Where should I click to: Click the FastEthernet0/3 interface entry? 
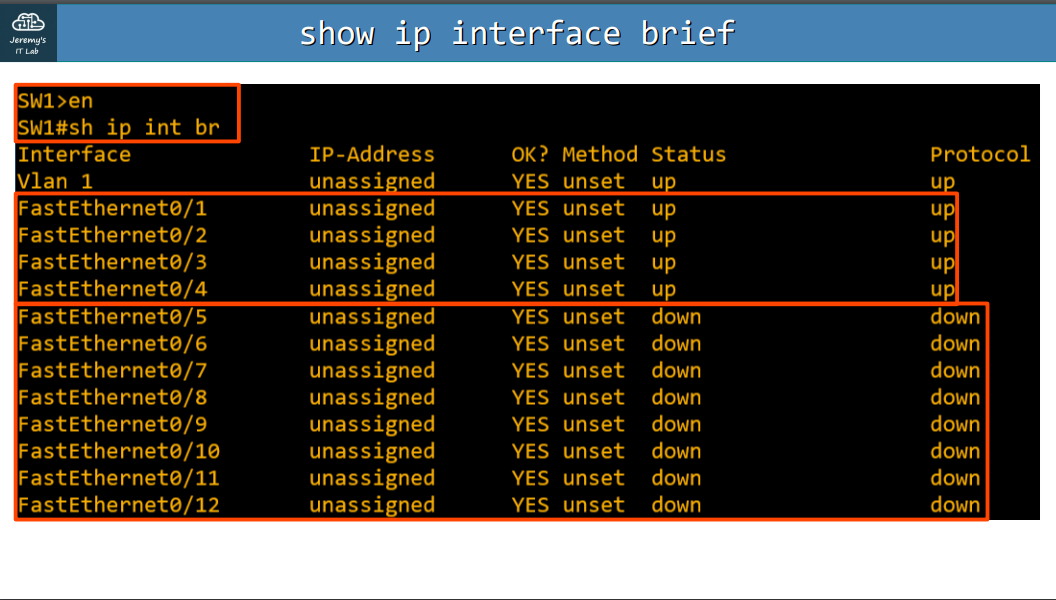coord(112,263)
